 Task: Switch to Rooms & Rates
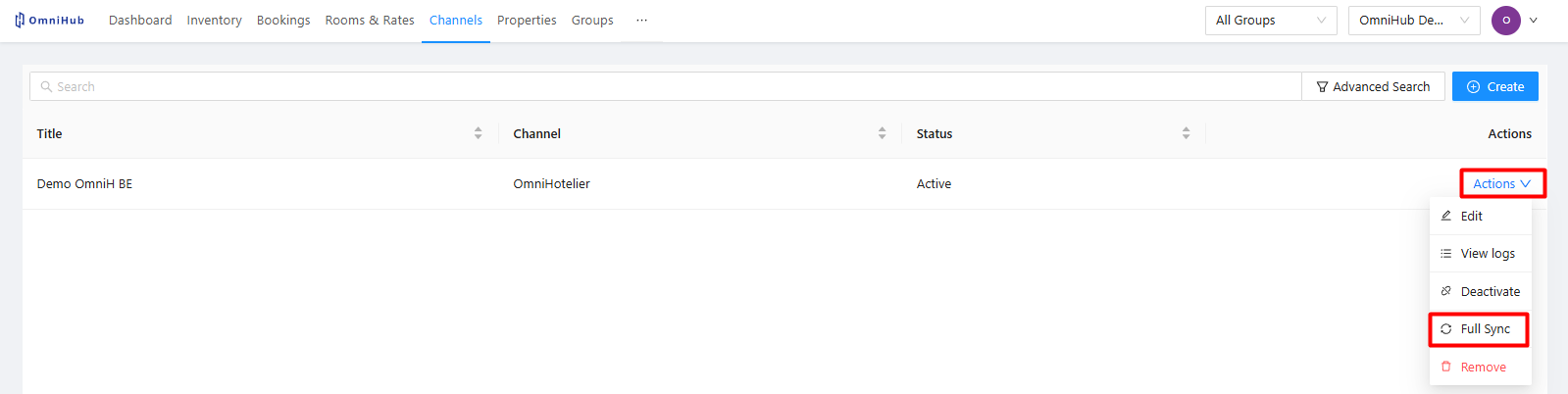[370, 20]
